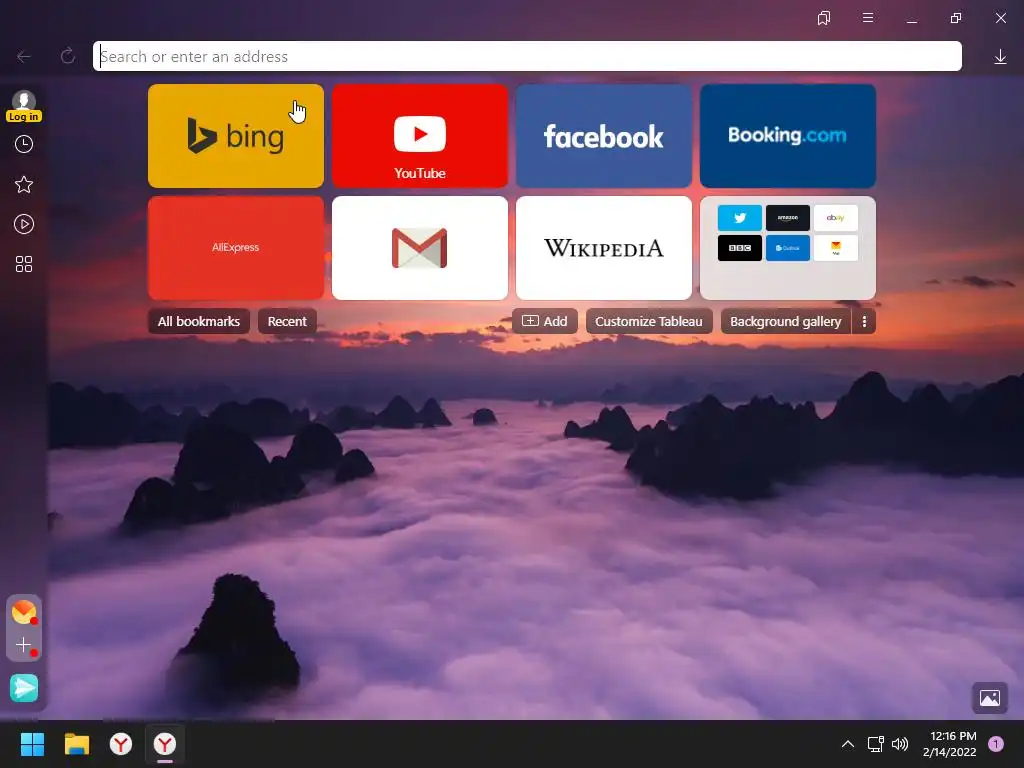The width and height of the screenshot is (1024, 768).
Task: Expand hidden system tray icons chevron
Action: 848,744
